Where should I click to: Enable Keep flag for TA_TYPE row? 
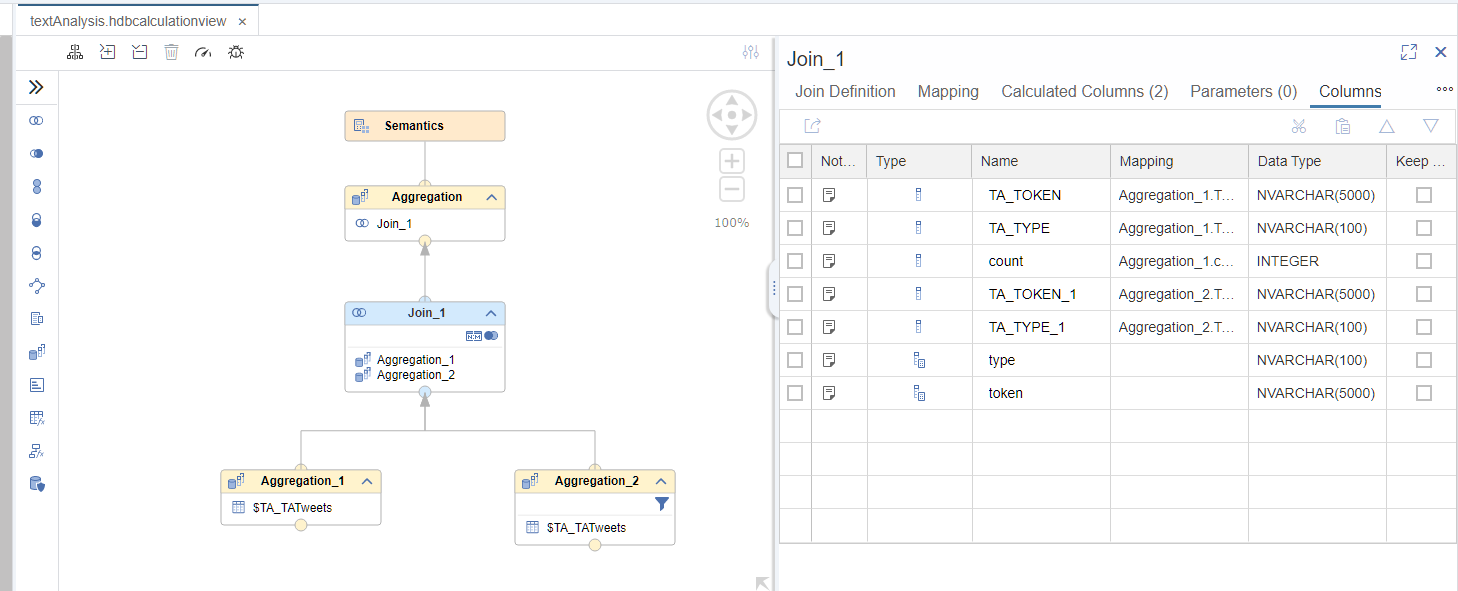tap(1423, 228)
